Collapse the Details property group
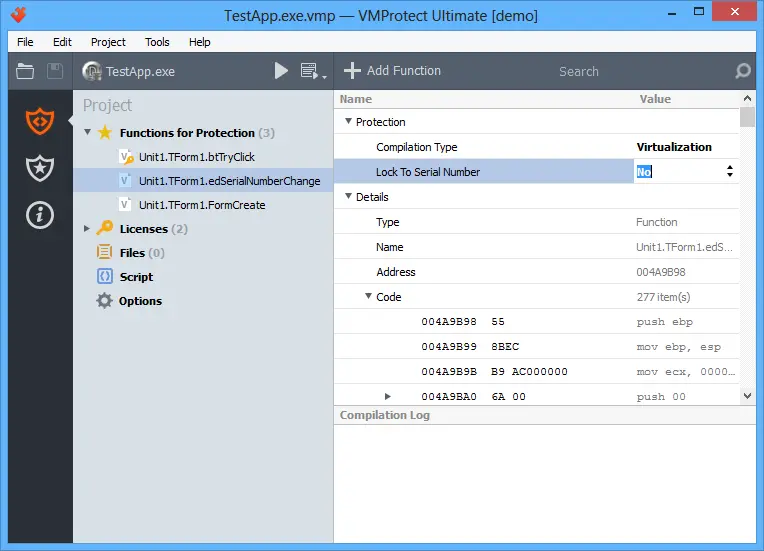The width and height of the screenshot is (764, 551). [x=348, y=196]
